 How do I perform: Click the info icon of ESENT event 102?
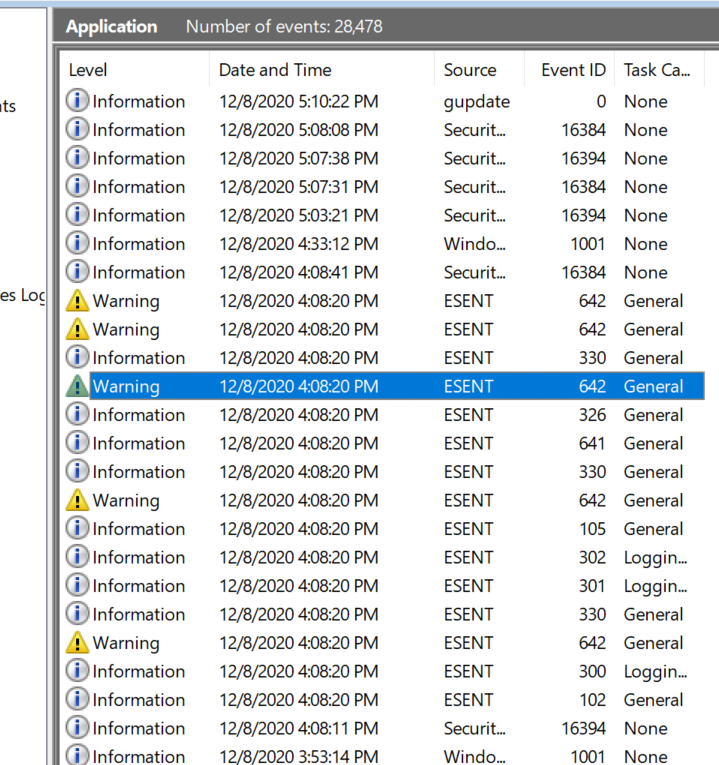[77, 699]
